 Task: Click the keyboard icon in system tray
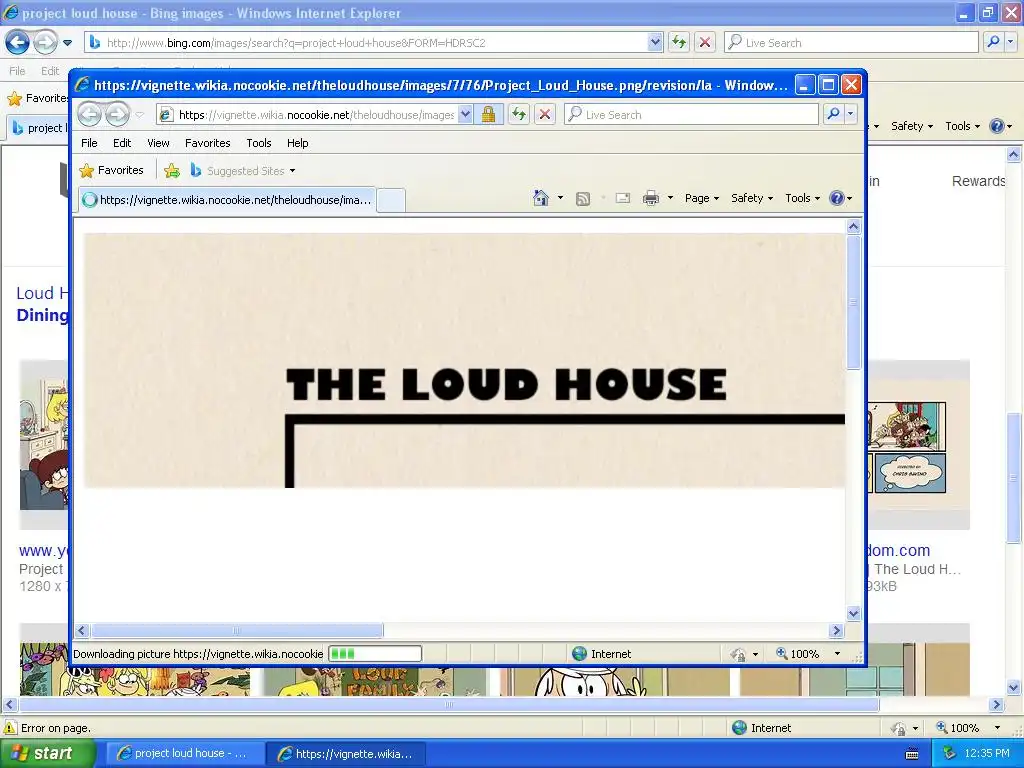[912, 754]
